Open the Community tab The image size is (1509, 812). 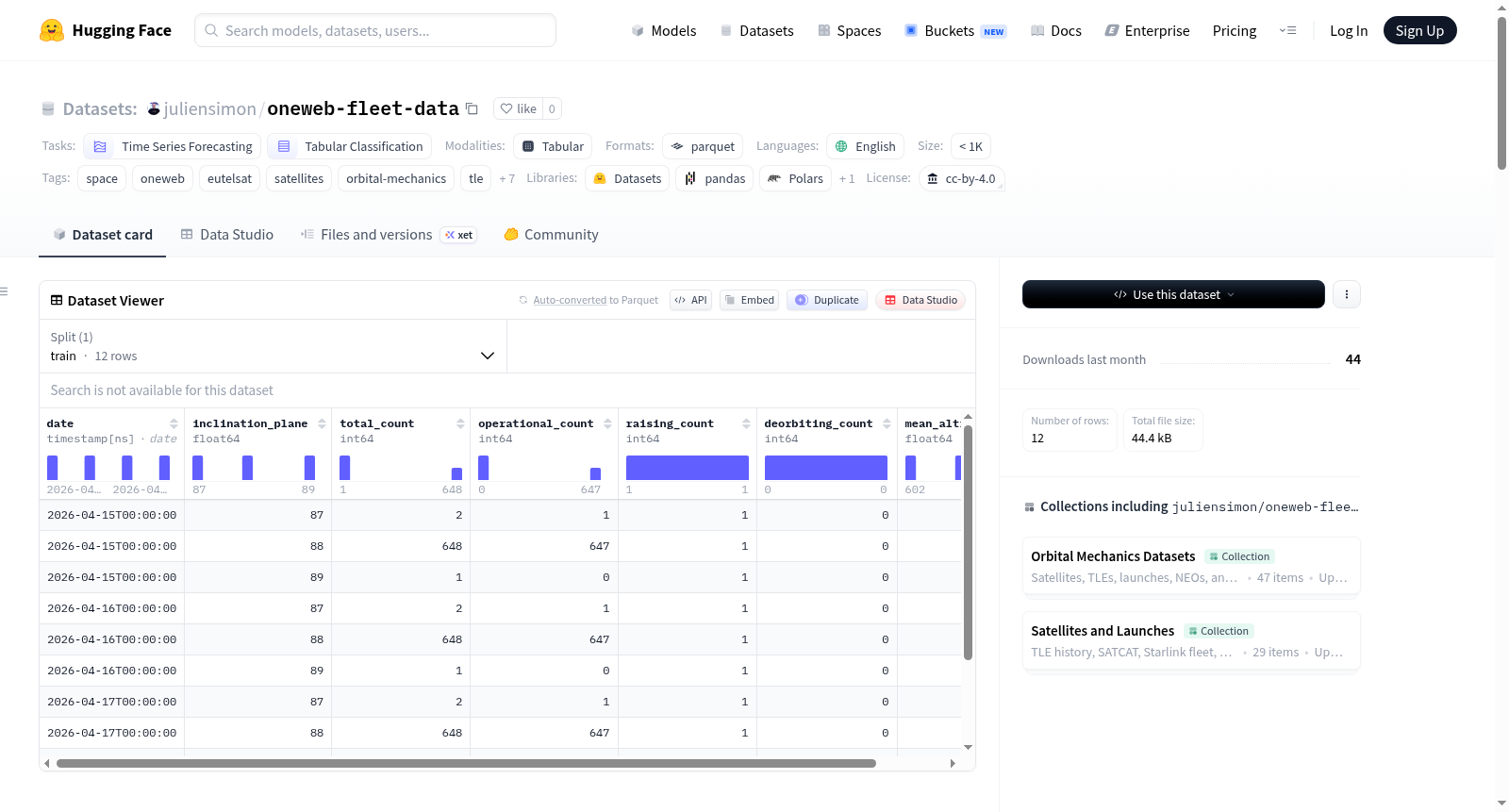[551, 235]
